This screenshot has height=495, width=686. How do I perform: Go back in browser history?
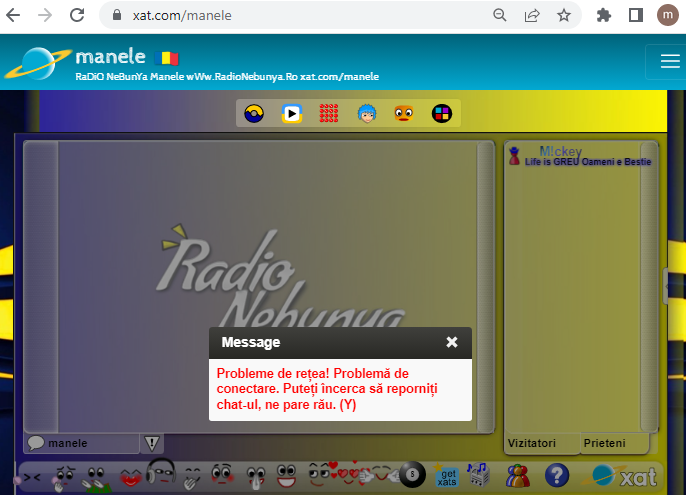click(14, 15)
